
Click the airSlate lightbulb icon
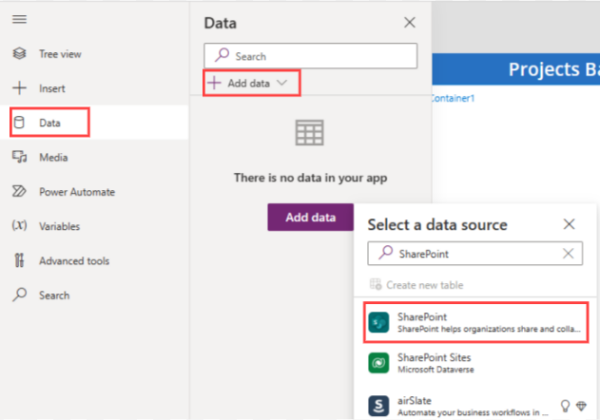tap(565, 406)
